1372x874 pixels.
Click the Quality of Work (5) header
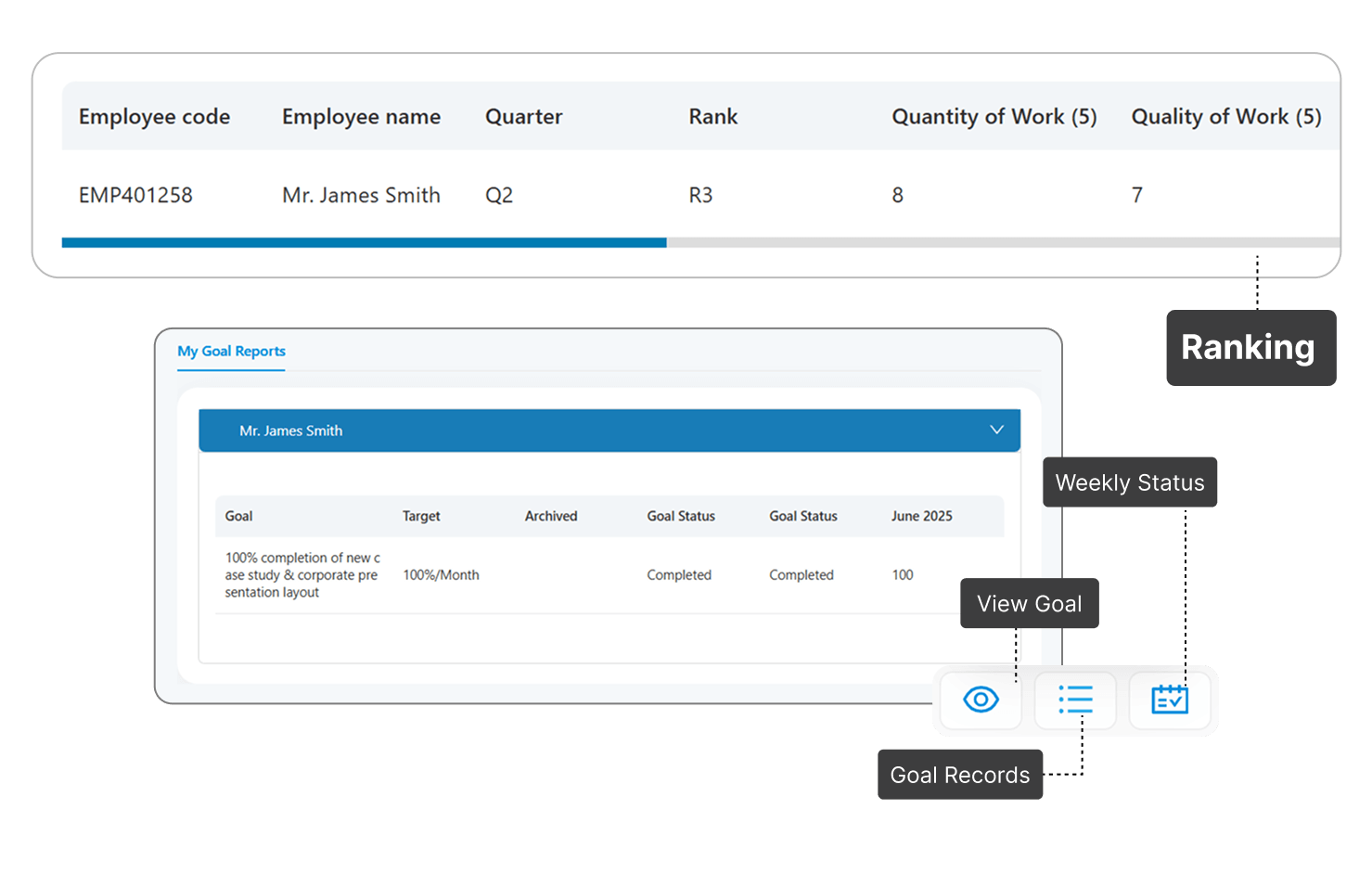coord(1225,117)
